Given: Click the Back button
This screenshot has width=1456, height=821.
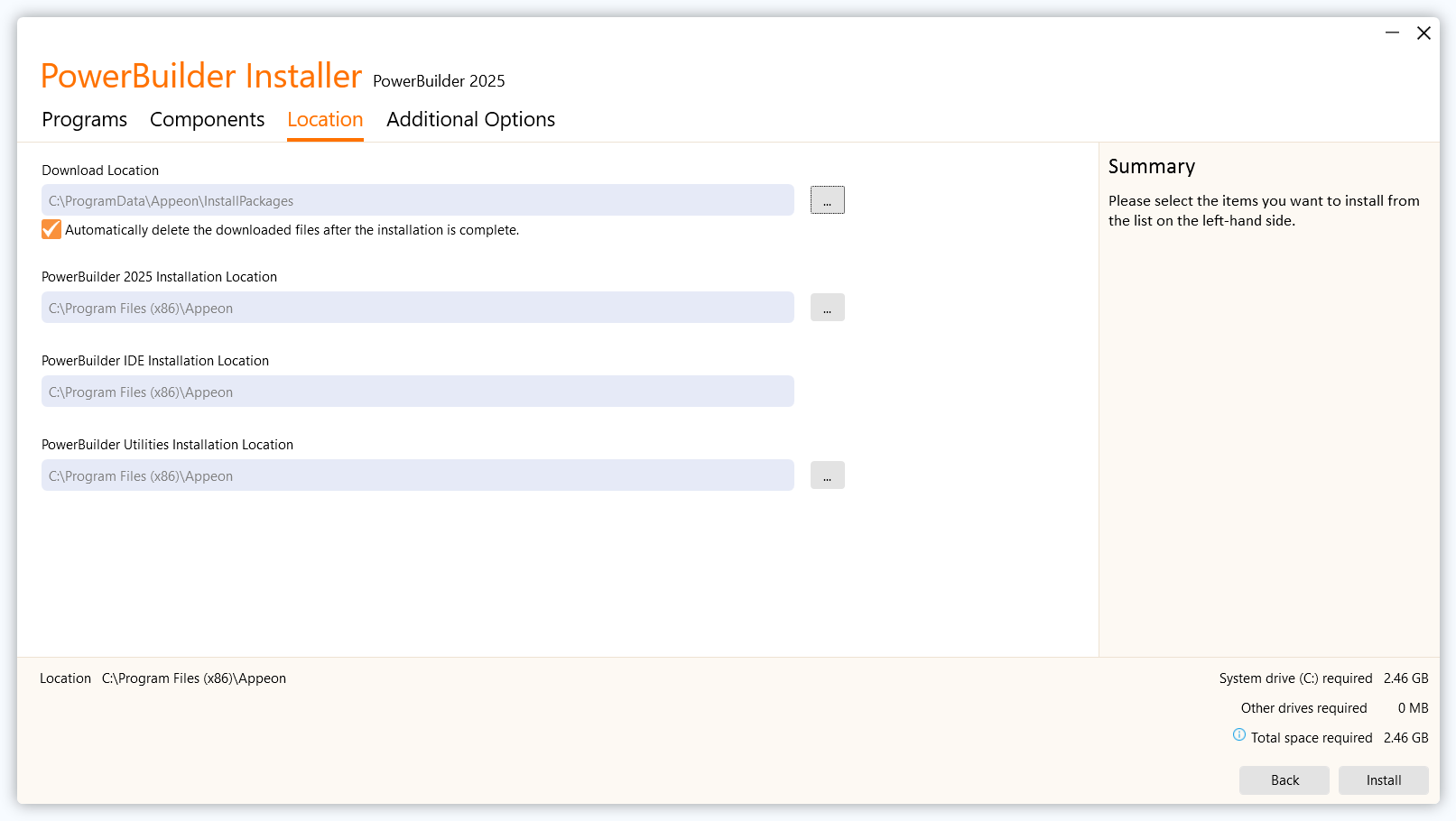Looking at the screenshot, I should [x=1284, y=780].
